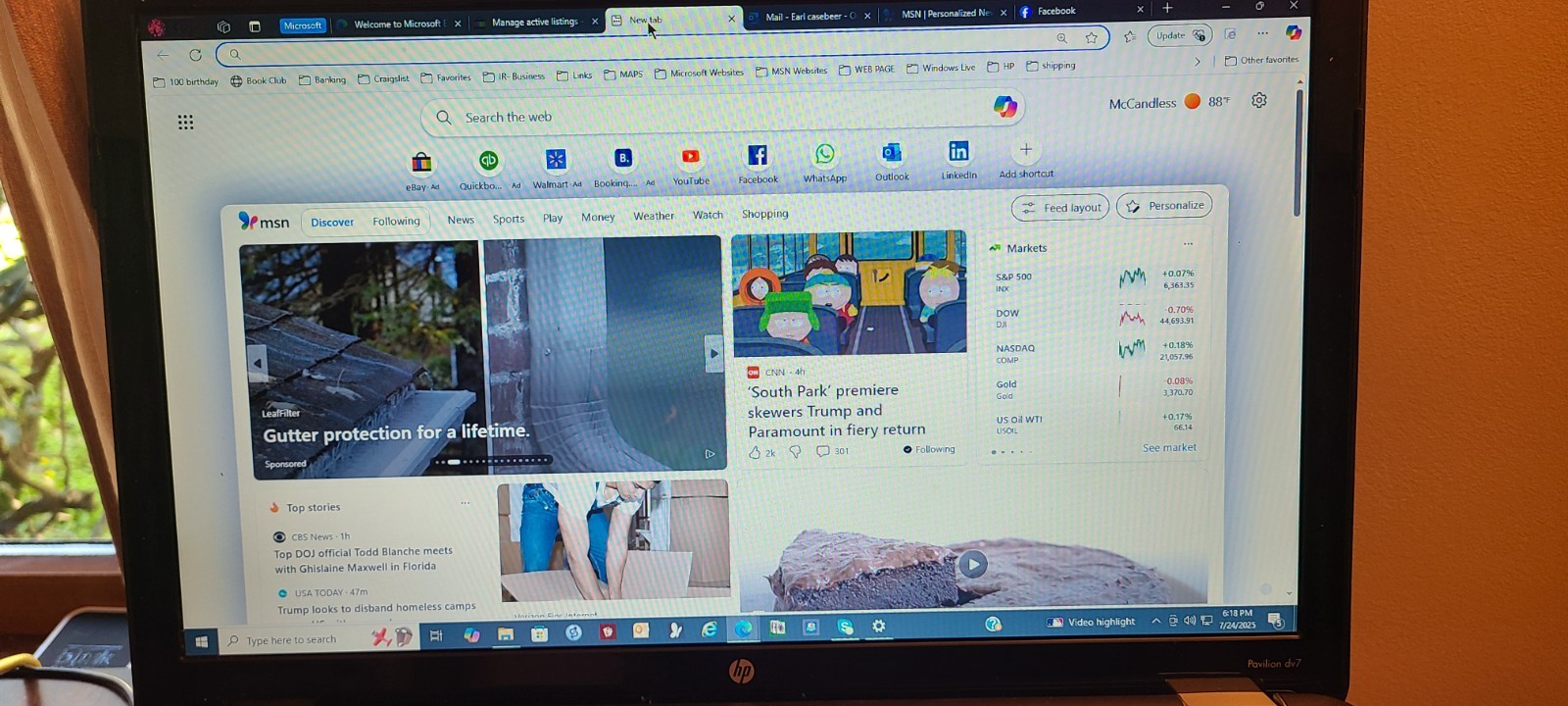Viewport: 1568px width, 706px height.
Task: Open browser Settings and more ellipsis
Action: (1262, 33)
